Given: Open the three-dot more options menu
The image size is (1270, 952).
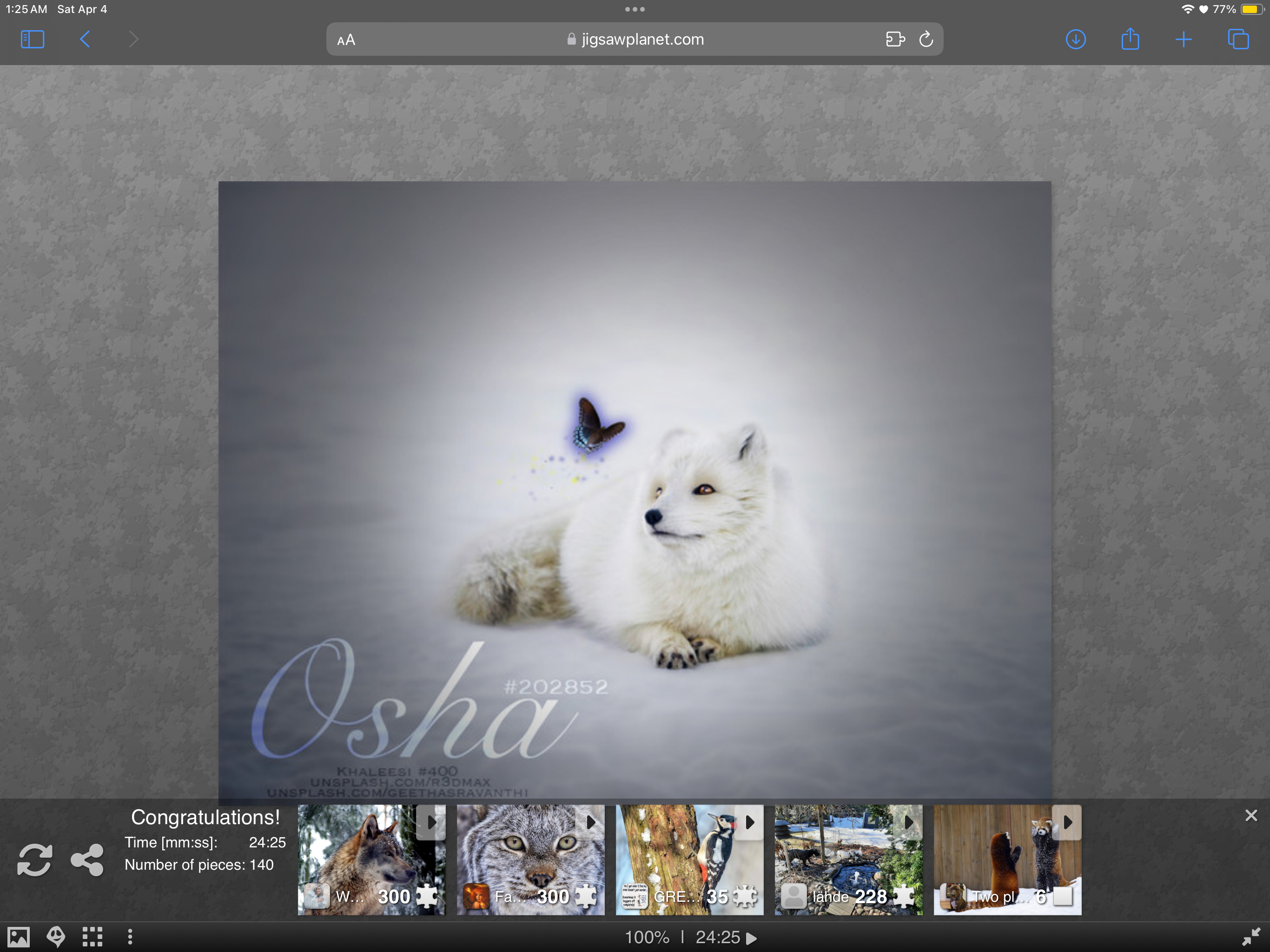Looking at the screenshot, I should 130,937.
